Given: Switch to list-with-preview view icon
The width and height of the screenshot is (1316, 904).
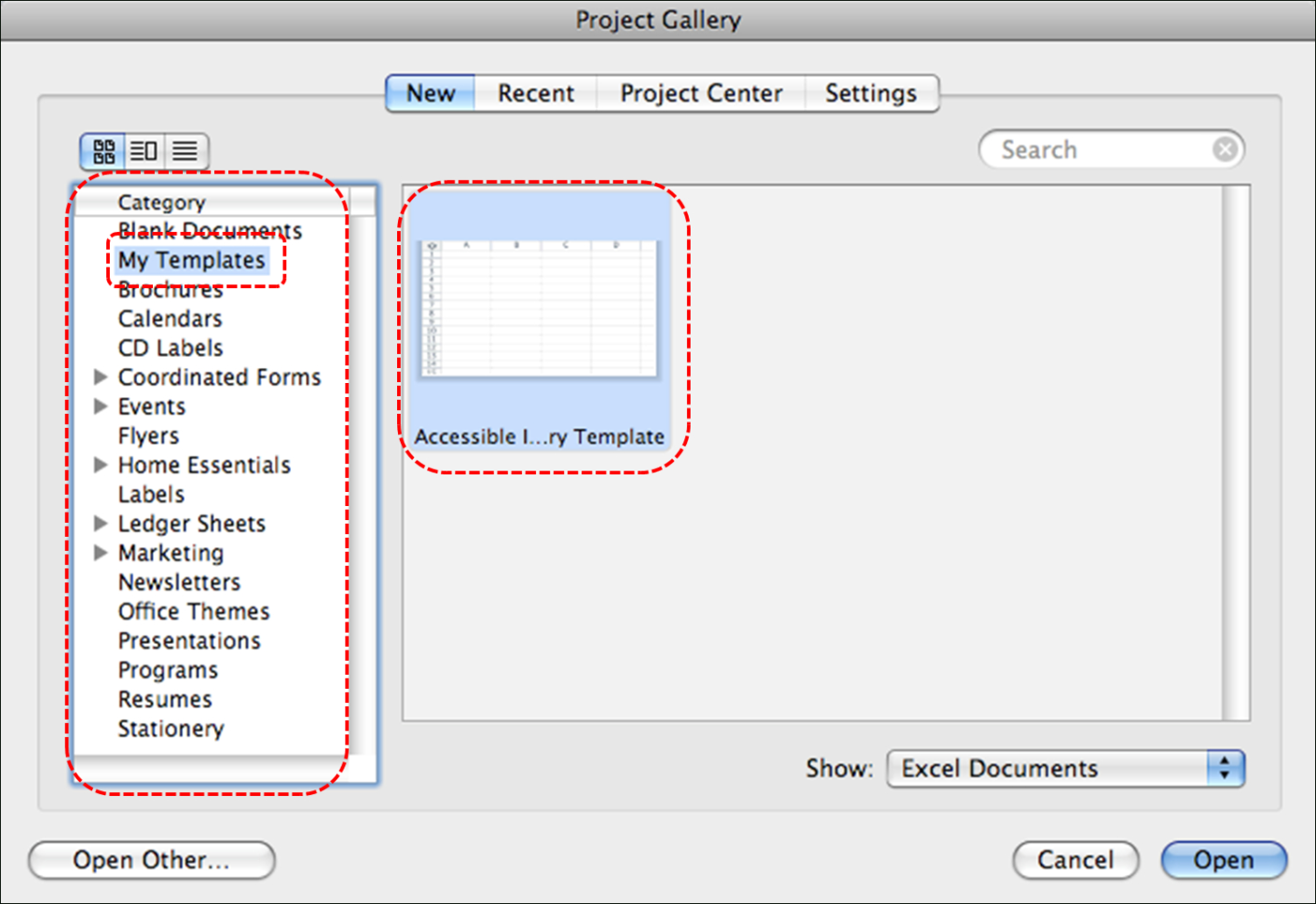Looking at the screenshot, I should point(144,151).
